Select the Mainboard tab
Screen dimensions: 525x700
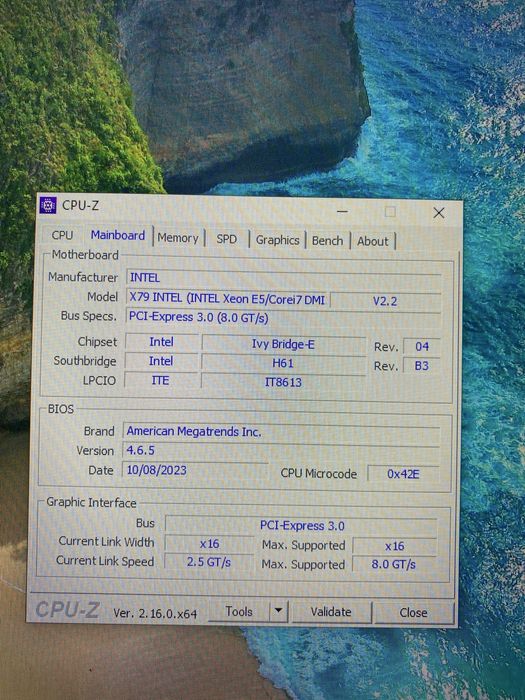pyautogui.click(x=118, y=235)
